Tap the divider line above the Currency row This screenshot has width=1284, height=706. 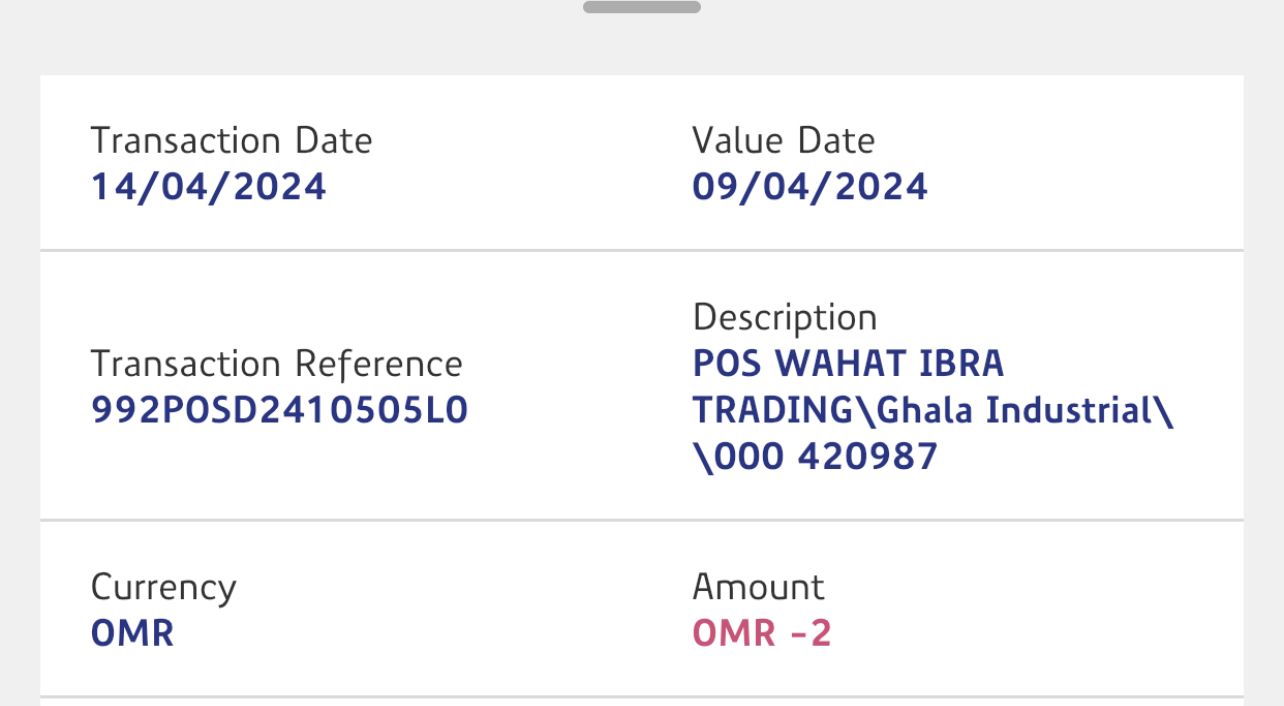pyautogui.click(x=641, y=520)
